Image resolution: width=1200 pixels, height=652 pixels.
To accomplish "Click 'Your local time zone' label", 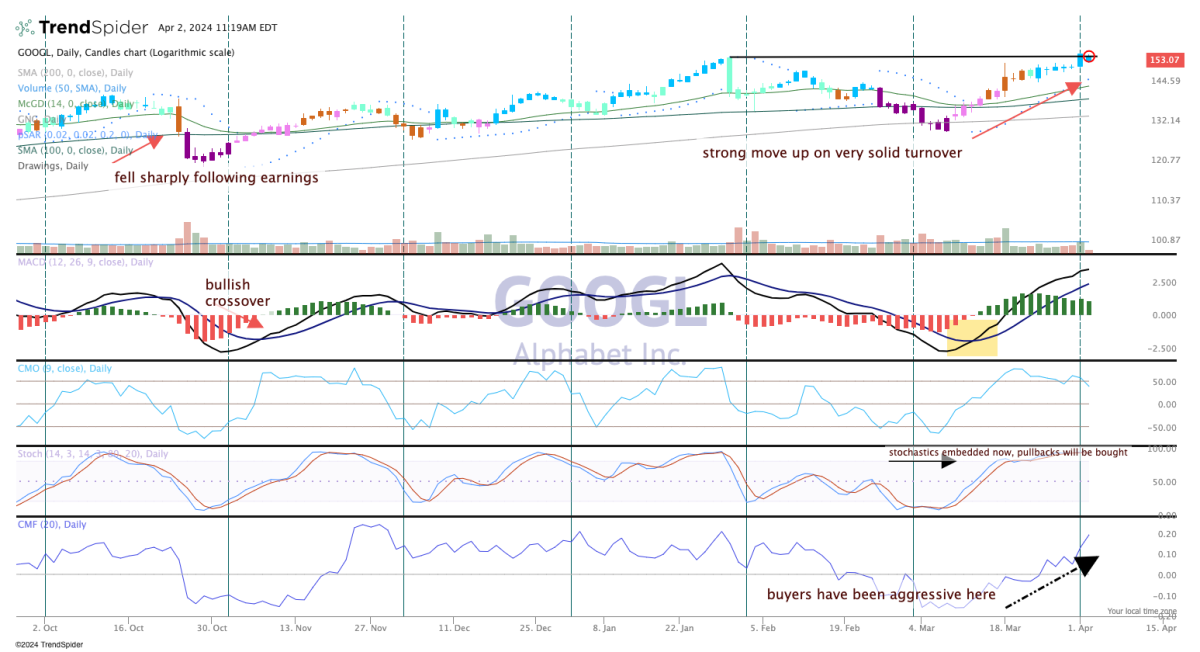I will point(1141,611).
